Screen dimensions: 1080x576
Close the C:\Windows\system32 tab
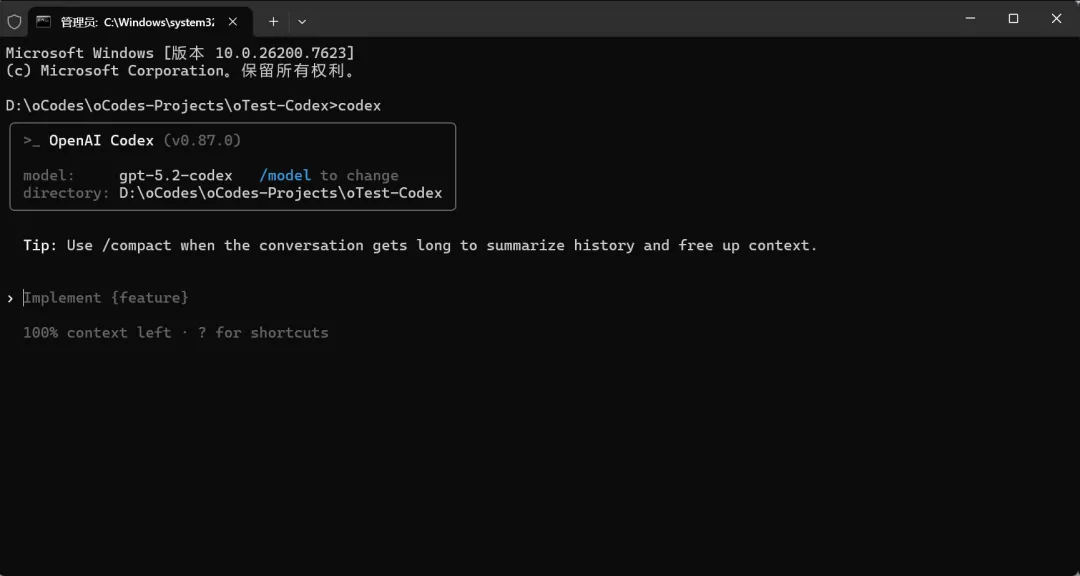(x=235, y=21)
